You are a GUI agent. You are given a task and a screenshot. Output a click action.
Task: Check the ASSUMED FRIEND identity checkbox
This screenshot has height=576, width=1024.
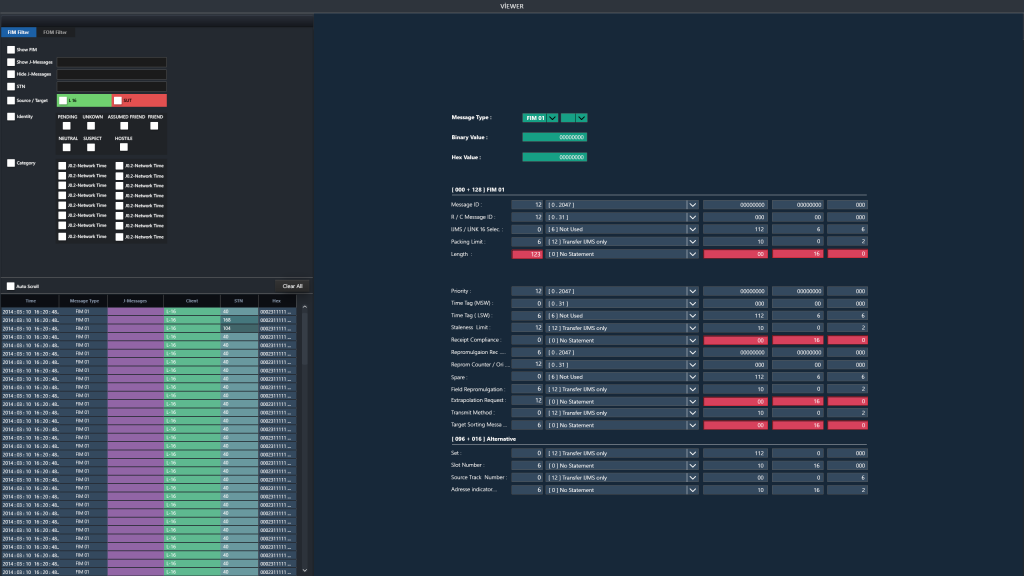click(x=122, y=126)
